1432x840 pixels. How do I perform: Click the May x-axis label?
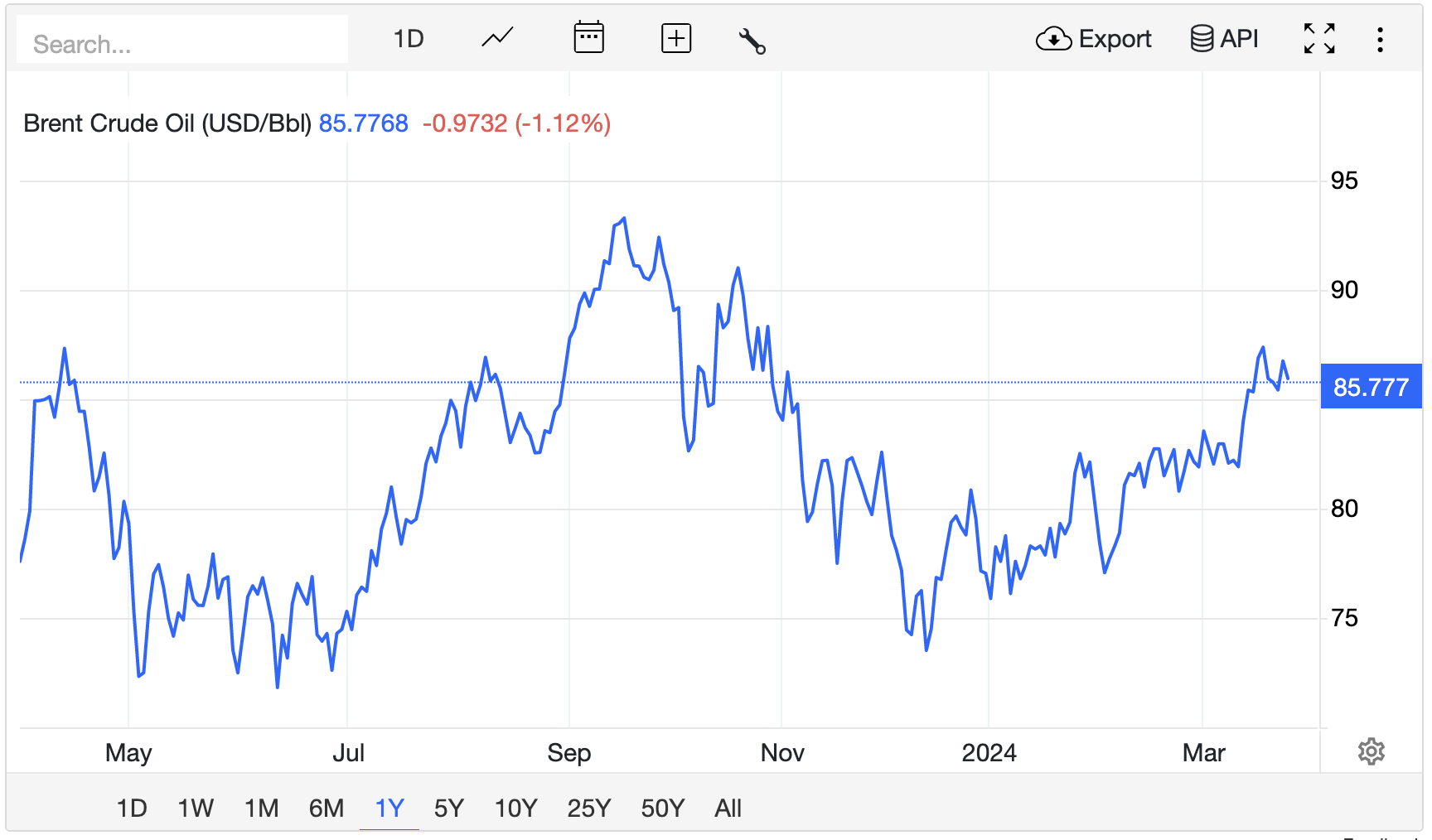128,753
